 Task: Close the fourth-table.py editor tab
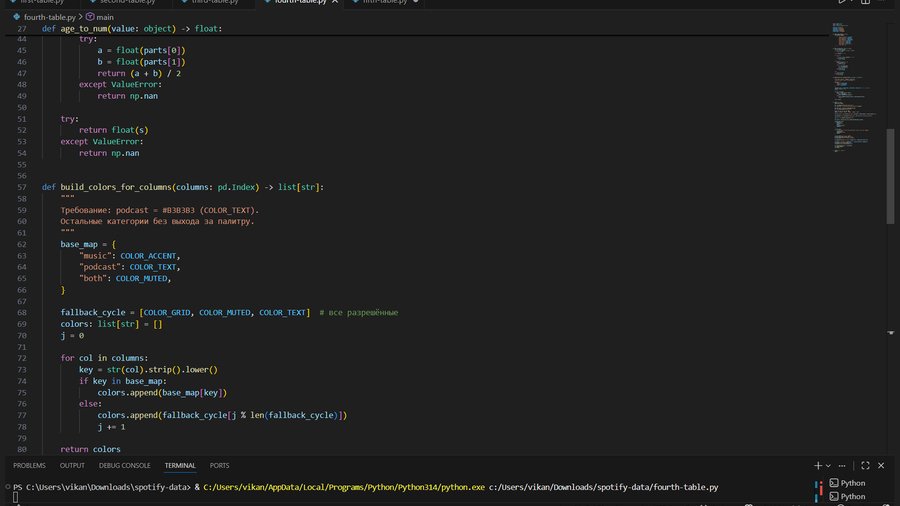click(x=333, y=2)
